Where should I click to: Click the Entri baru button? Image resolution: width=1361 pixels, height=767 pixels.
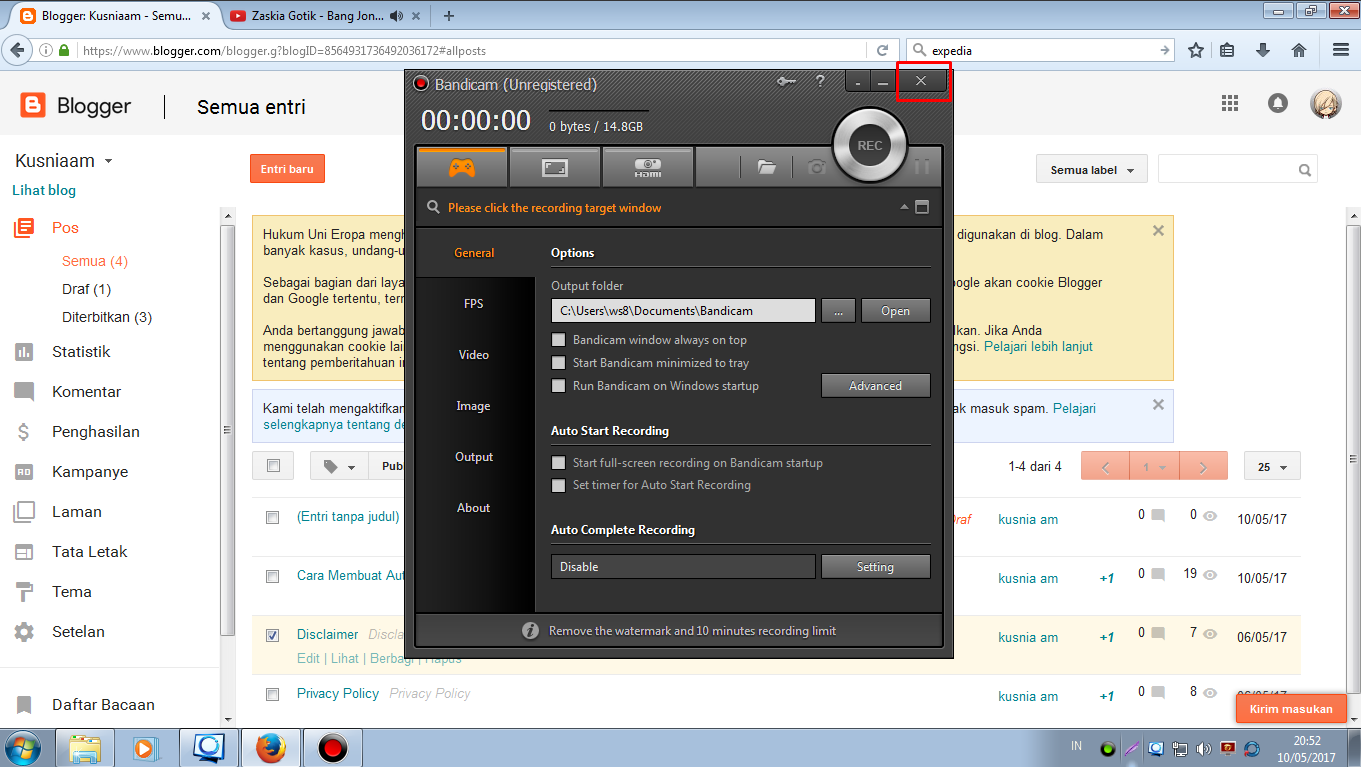click(x=287, y=169)
